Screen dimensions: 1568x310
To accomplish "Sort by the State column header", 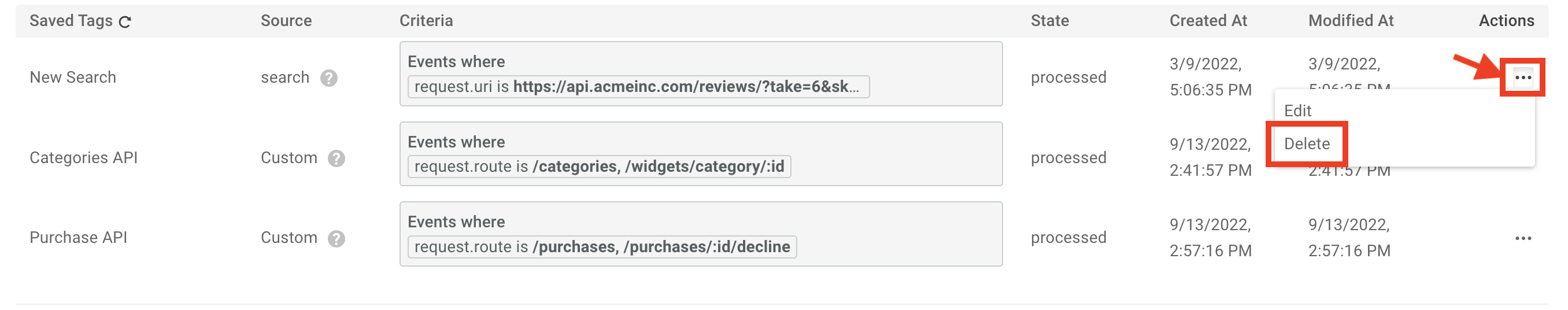I will pyautogui.click(x=1049, y=21).
